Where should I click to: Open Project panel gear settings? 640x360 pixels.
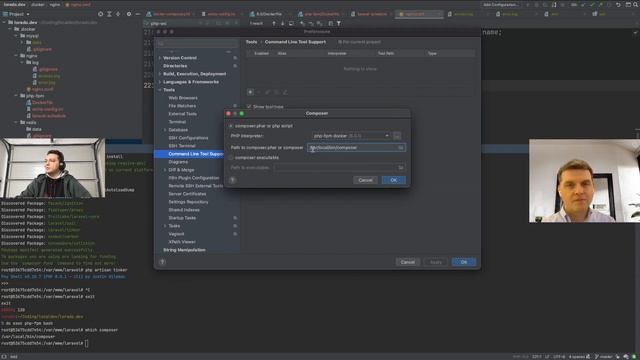tap(129, 14)
